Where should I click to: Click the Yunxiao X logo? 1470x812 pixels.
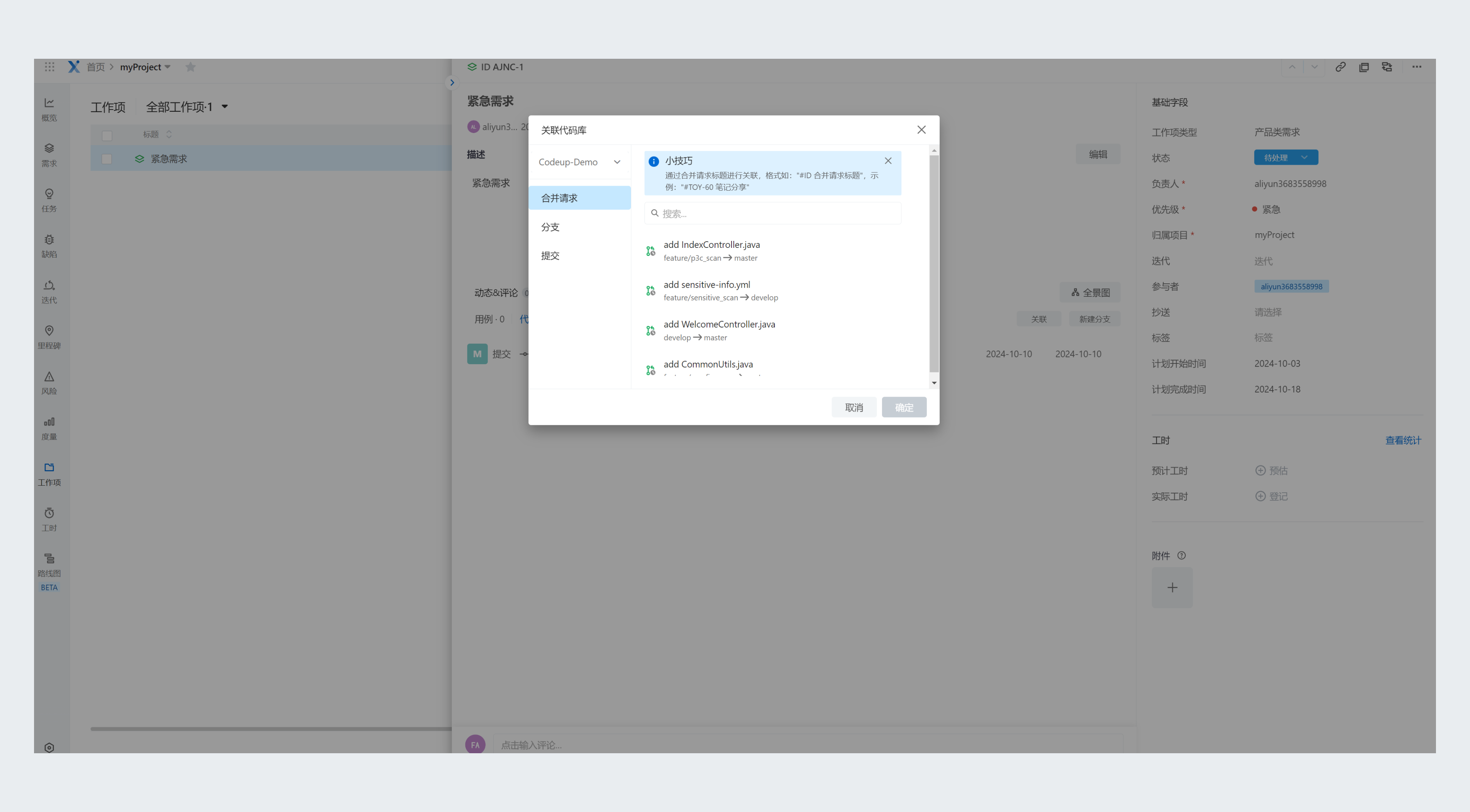(x=73, y=67)
